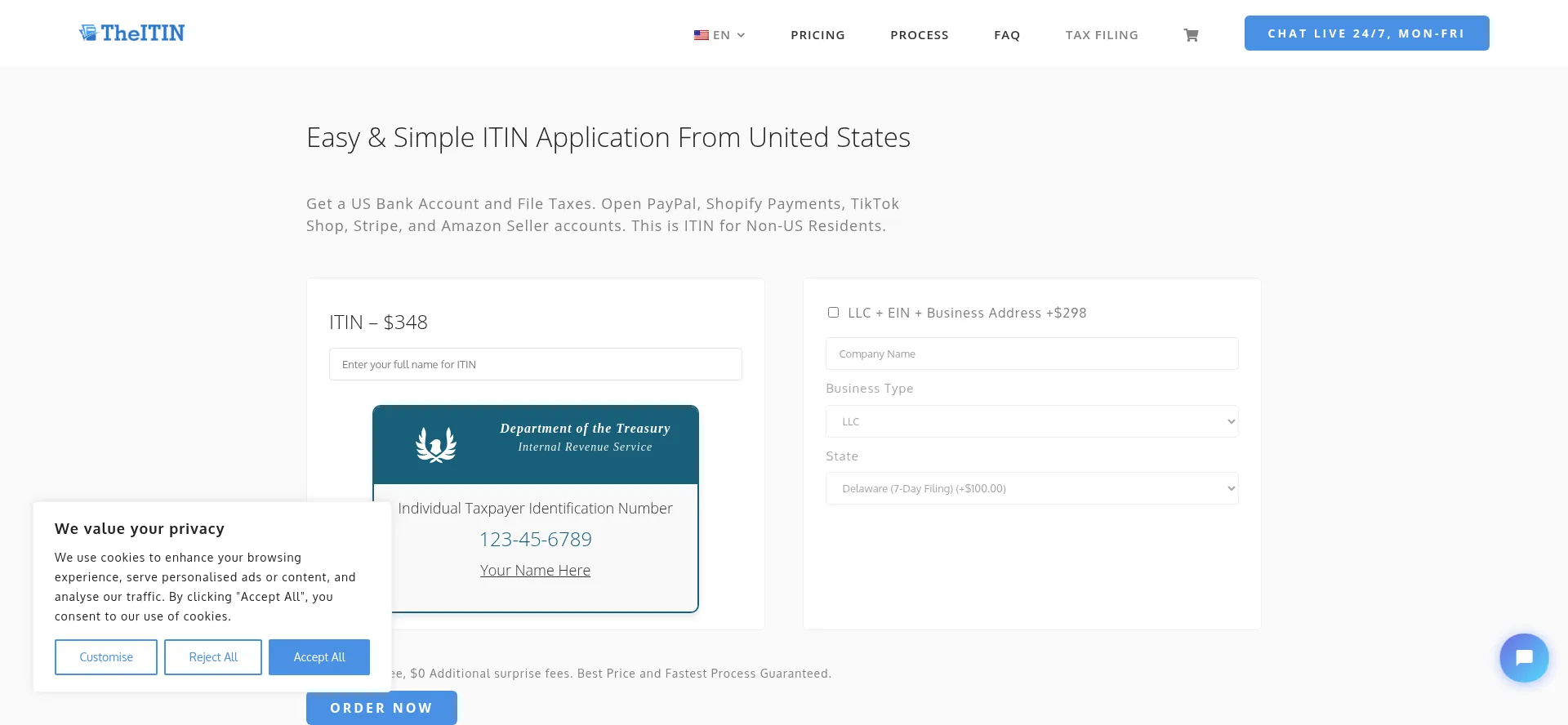The height and width of the screenshot is (725, 1568).
Task: Open the State Delaware dropdown
Action: [x=1031, y=488]
